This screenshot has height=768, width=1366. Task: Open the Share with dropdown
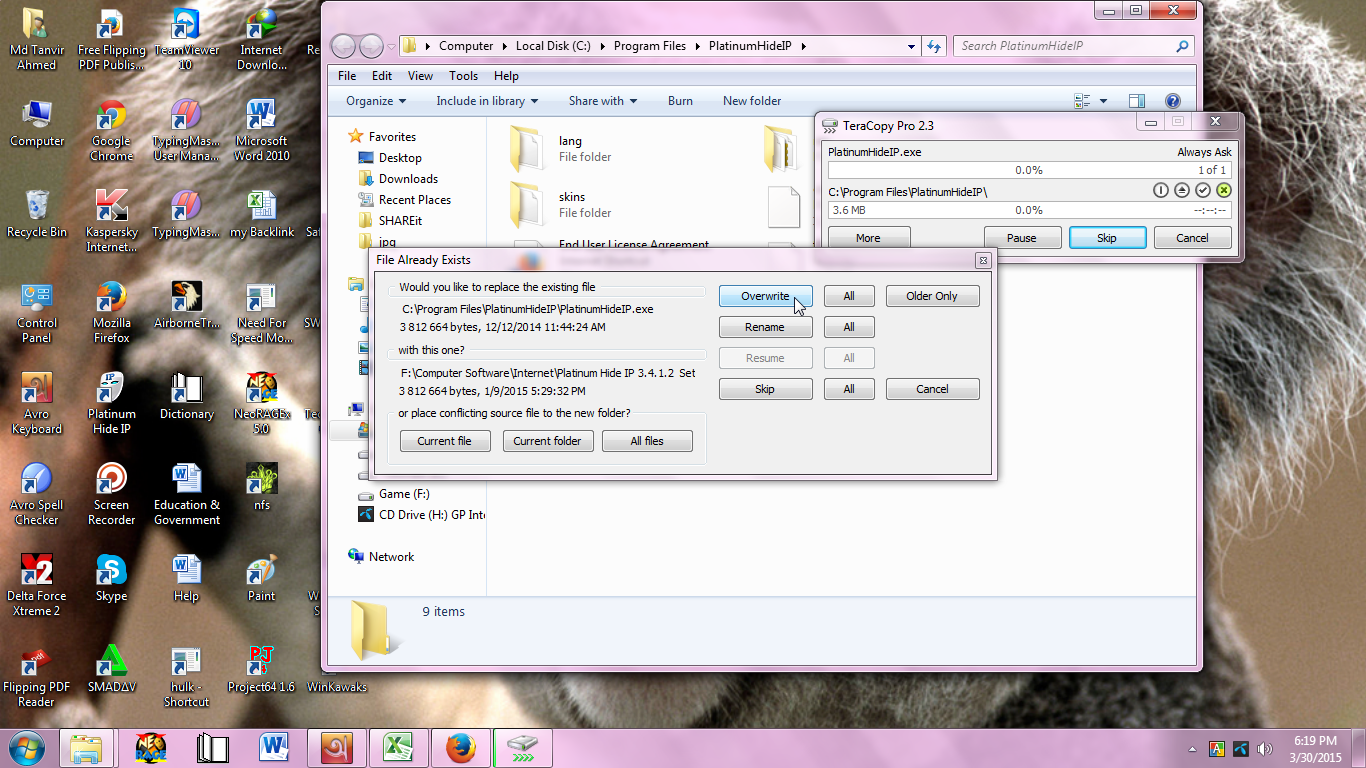click(x=603, y=101)
